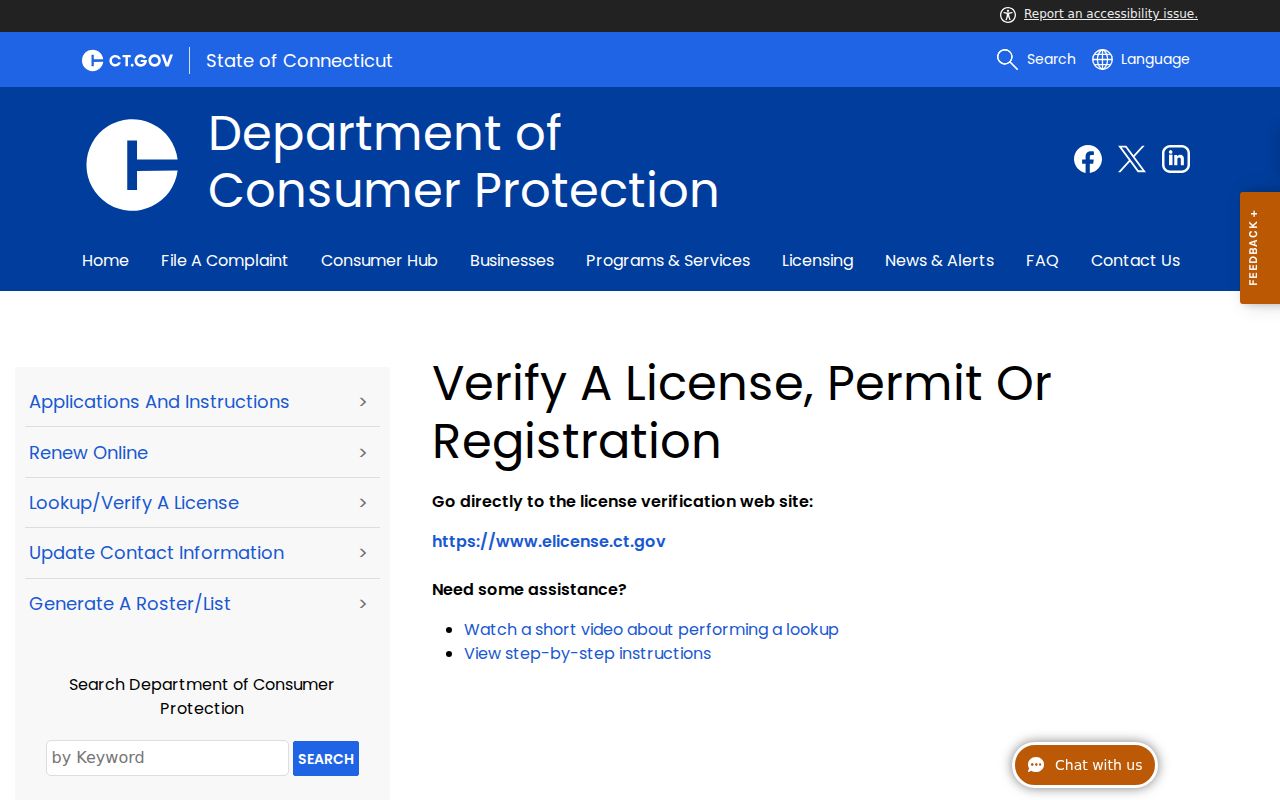Open Programs & Services menu

(x=668, y=260)
